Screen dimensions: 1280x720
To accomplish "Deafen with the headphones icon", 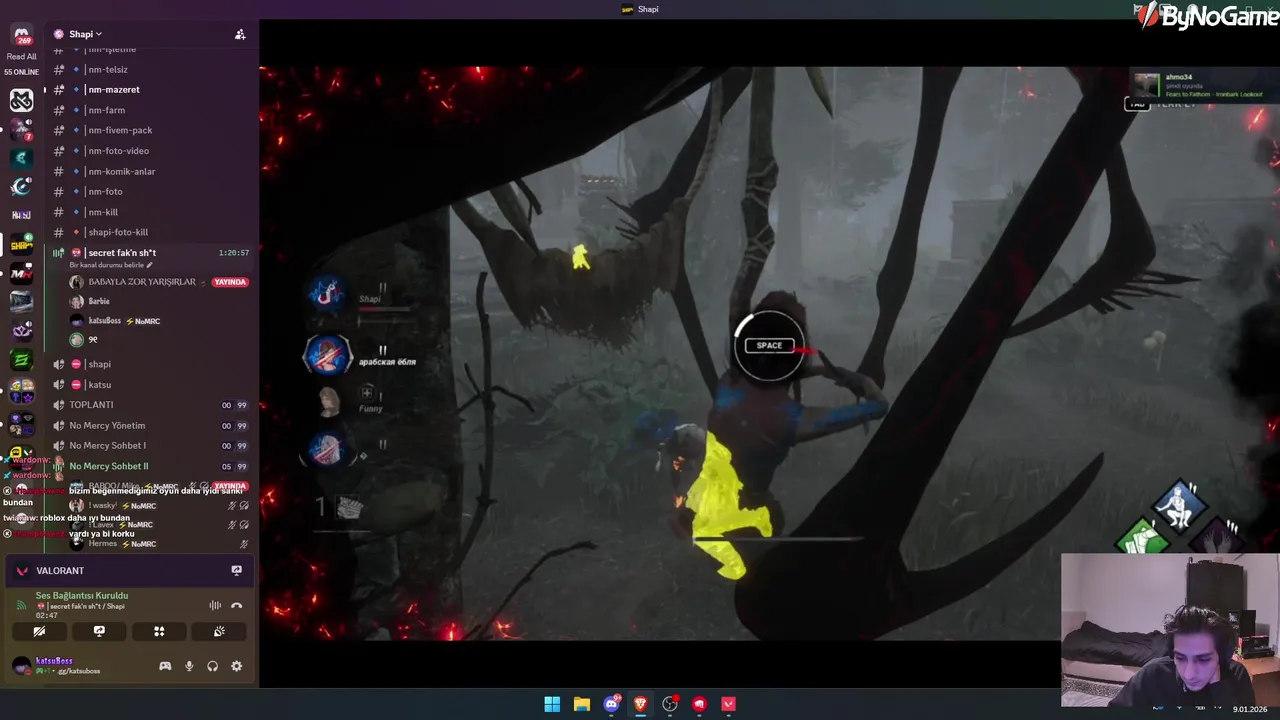I will click(212, 666).
